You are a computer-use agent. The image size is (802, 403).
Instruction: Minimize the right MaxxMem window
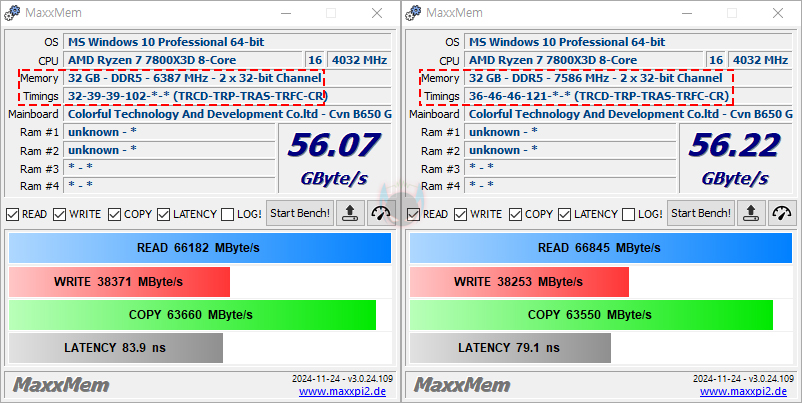point(686,13)
